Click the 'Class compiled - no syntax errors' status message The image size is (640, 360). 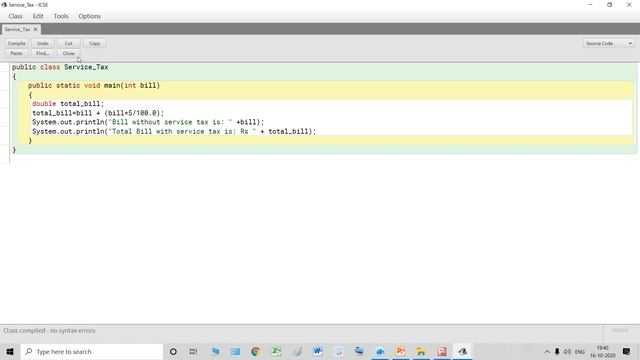[49, 331]
